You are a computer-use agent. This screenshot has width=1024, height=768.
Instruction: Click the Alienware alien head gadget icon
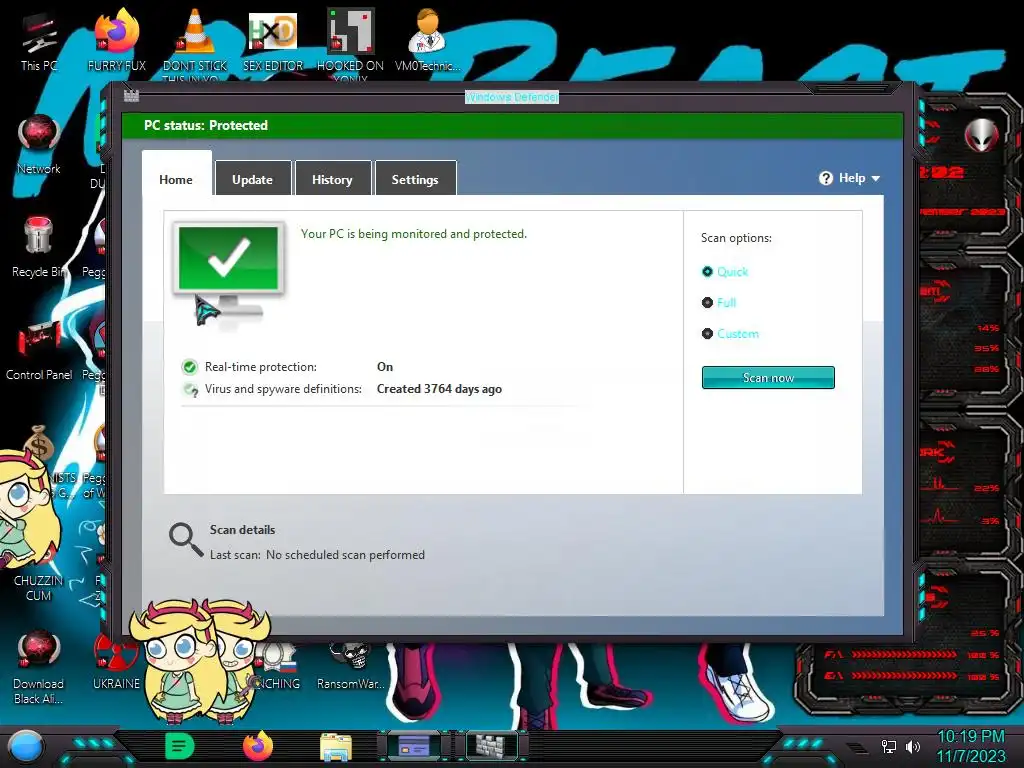[x=982, y=135]
